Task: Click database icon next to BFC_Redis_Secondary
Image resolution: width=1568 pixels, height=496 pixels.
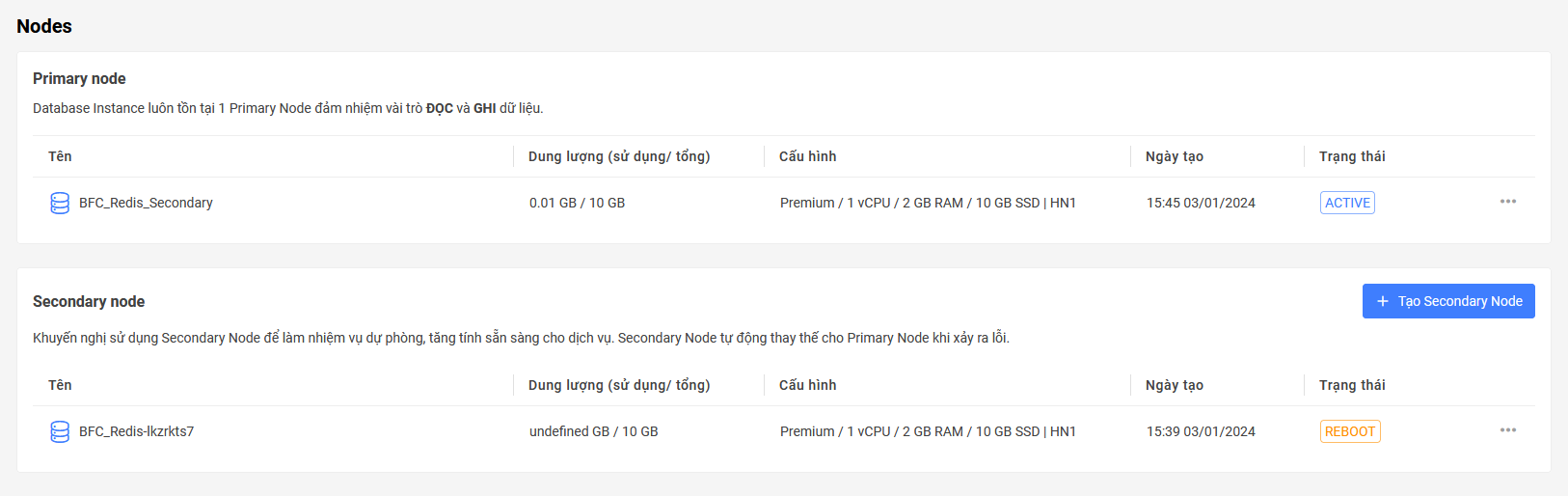Action: tap(60, 203)
